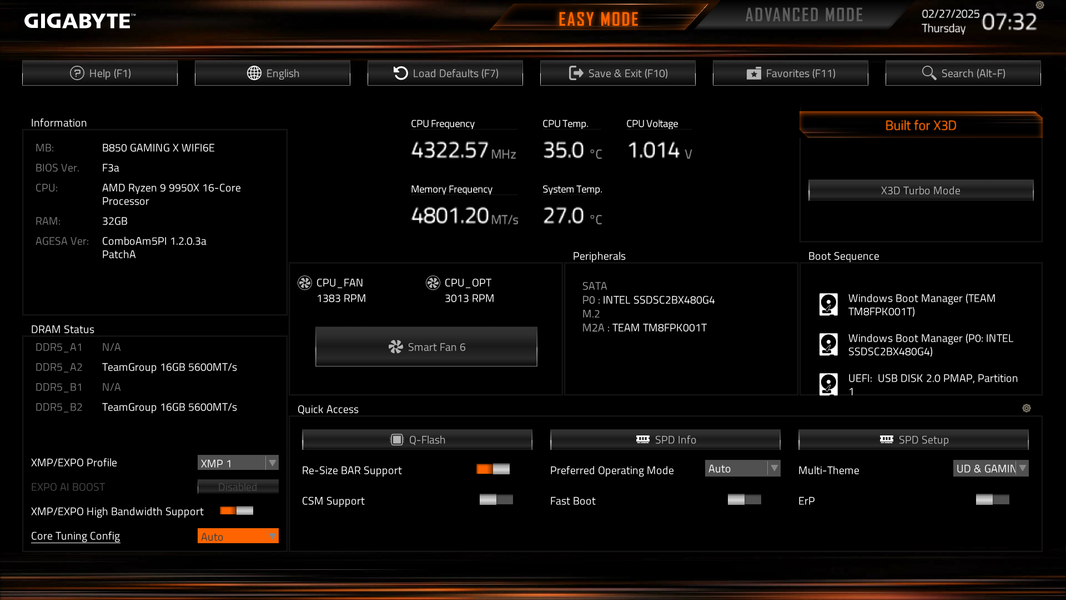Open Search (Alt-F)
Image resolution: width=1066 pixels, height=600 pixels.
963,73
